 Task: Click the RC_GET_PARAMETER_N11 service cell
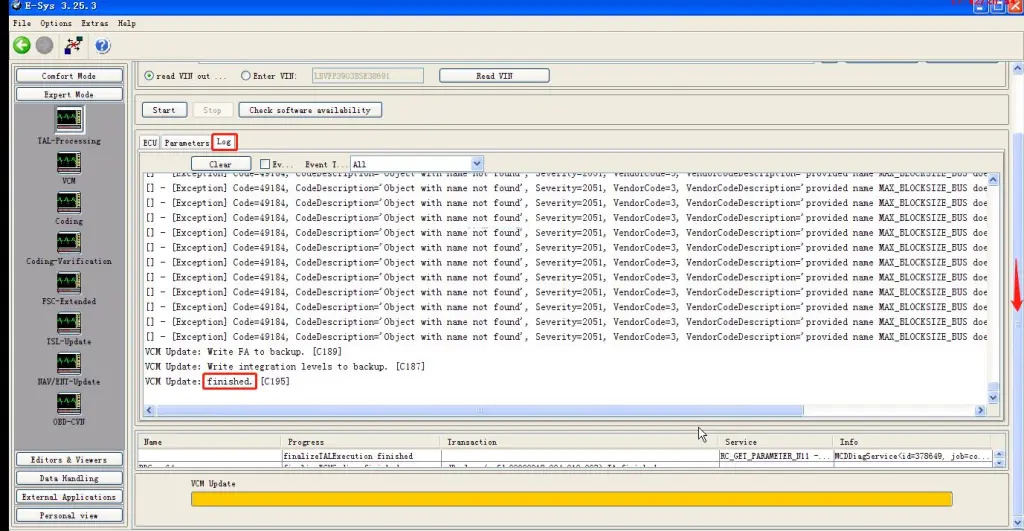click(x=775, y=456)
